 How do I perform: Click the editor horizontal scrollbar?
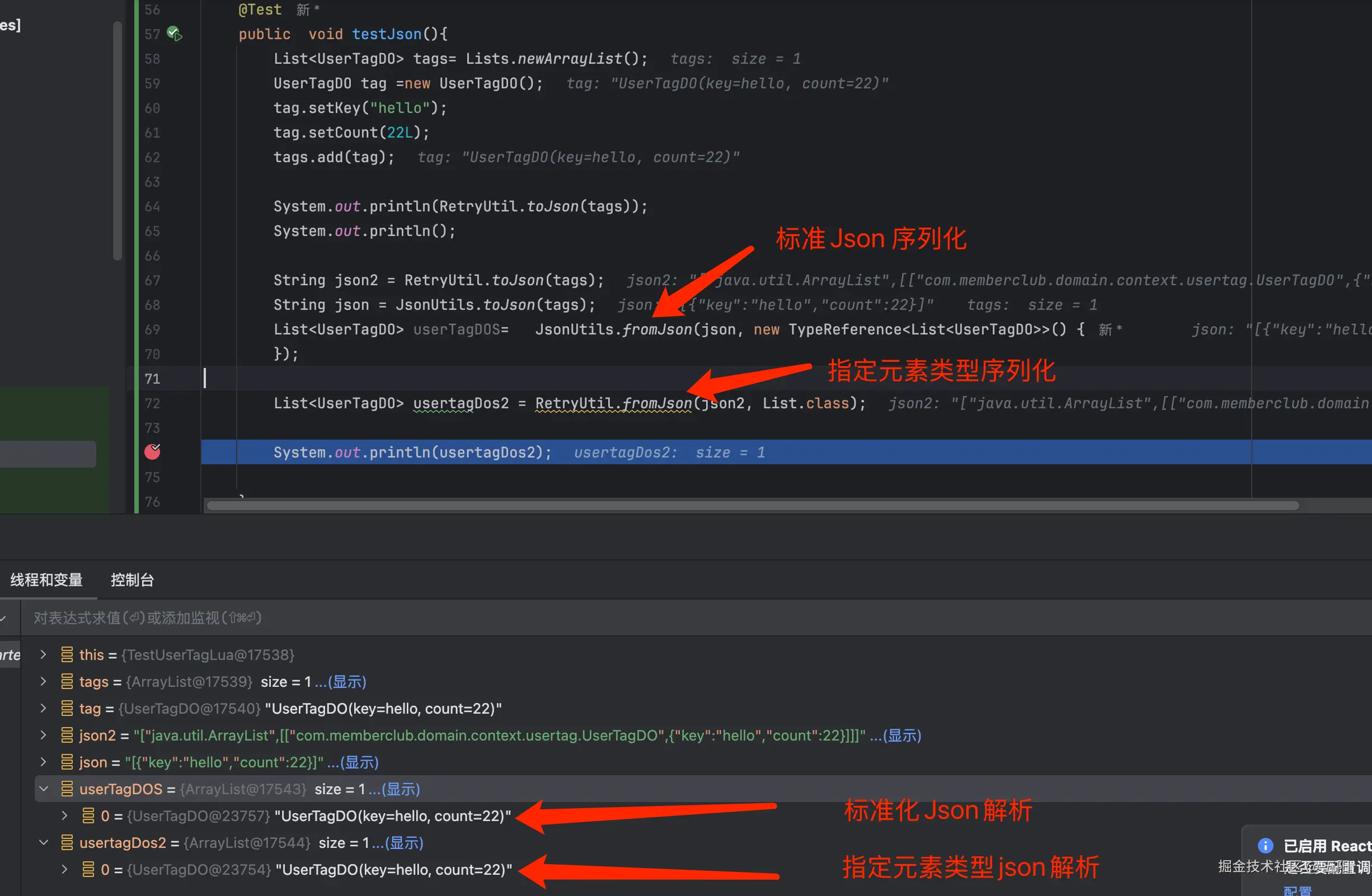coord(749,506)
